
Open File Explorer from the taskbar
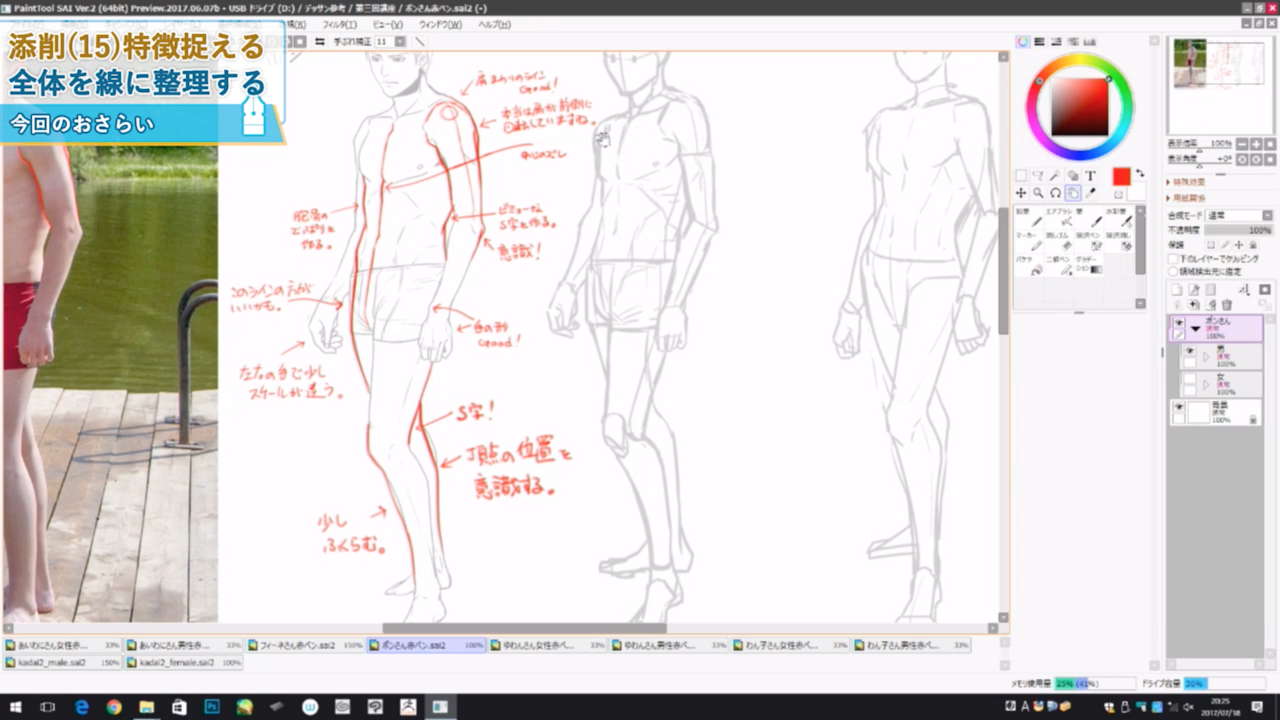coord(147,707)
